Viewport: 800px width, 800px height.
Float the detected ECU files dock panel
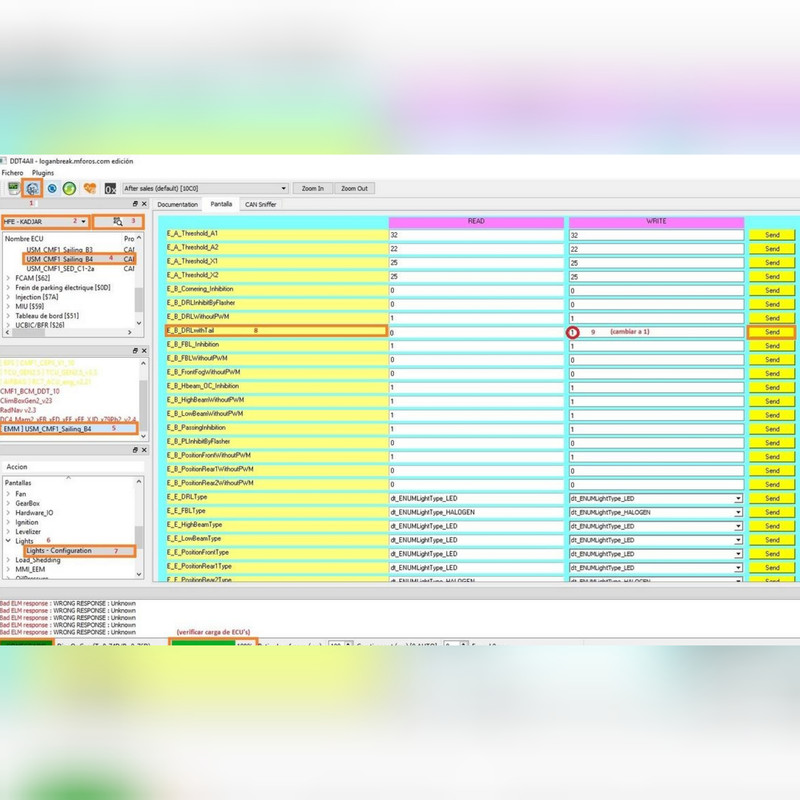(x=135, y=351)
